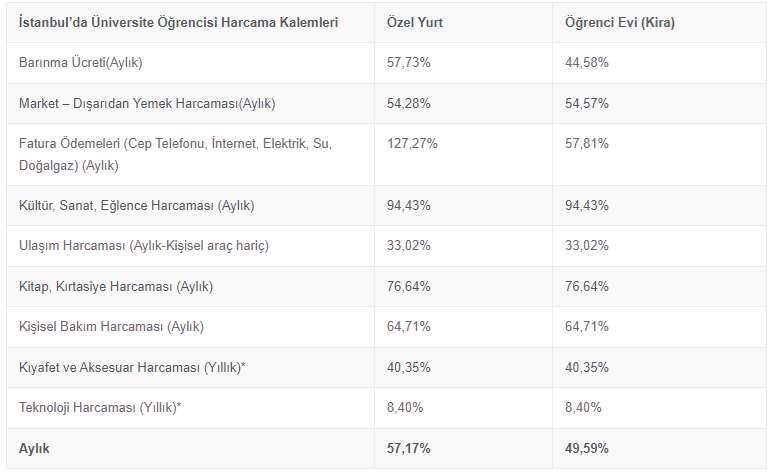The height and width of the screenshot is (476, 772).
Task: Click the Öğrenci Evi (Kira) column header
Action: point(619,22)
